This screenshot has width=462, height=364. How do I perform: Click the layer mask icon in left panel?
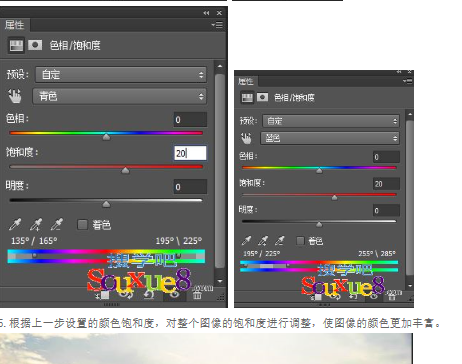(35, 45)
